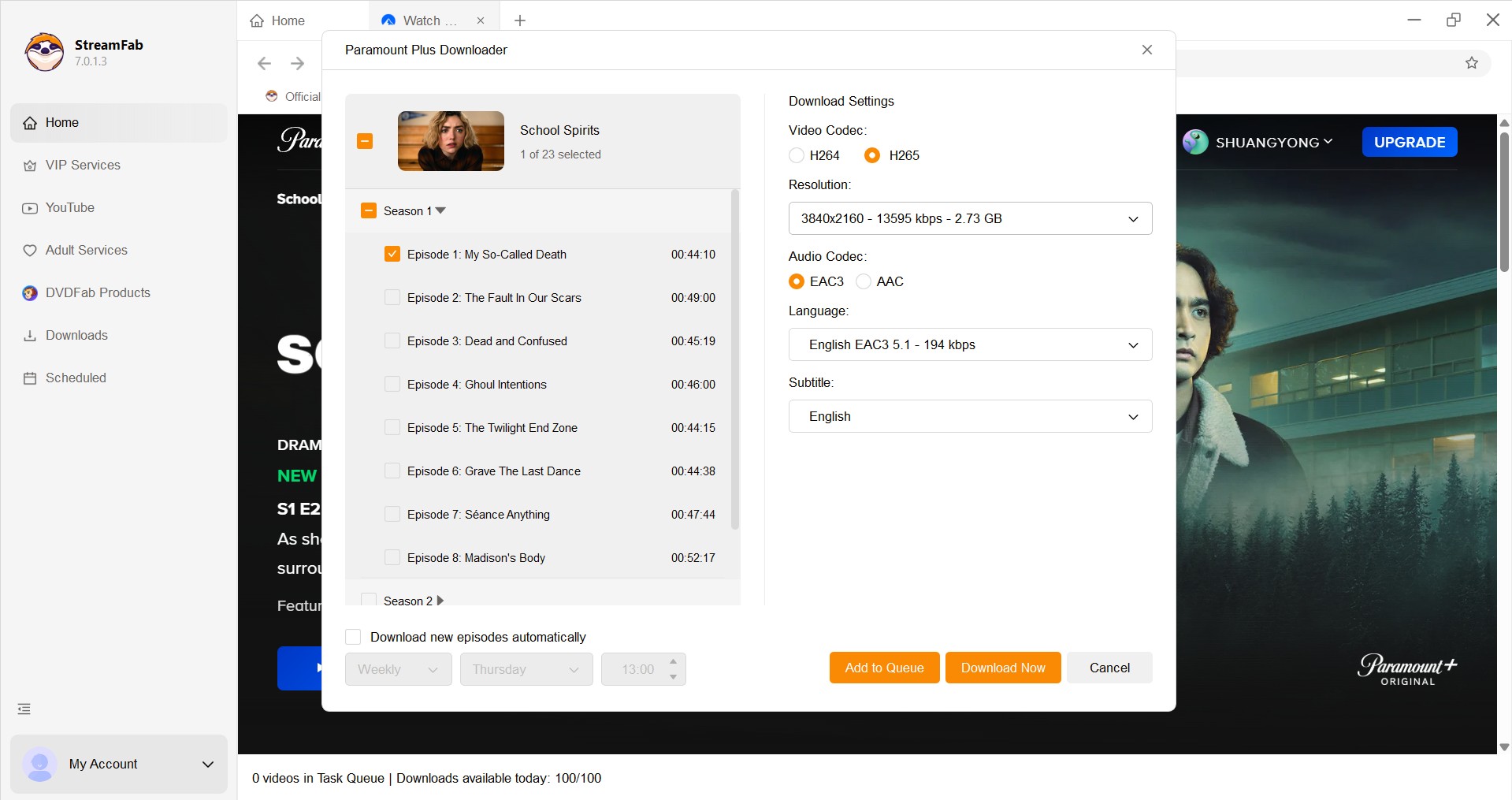Open the Subtitle language dropdown
This screenshot has width=1512, height=800.
pyautogui.click(x=970, y=416)
